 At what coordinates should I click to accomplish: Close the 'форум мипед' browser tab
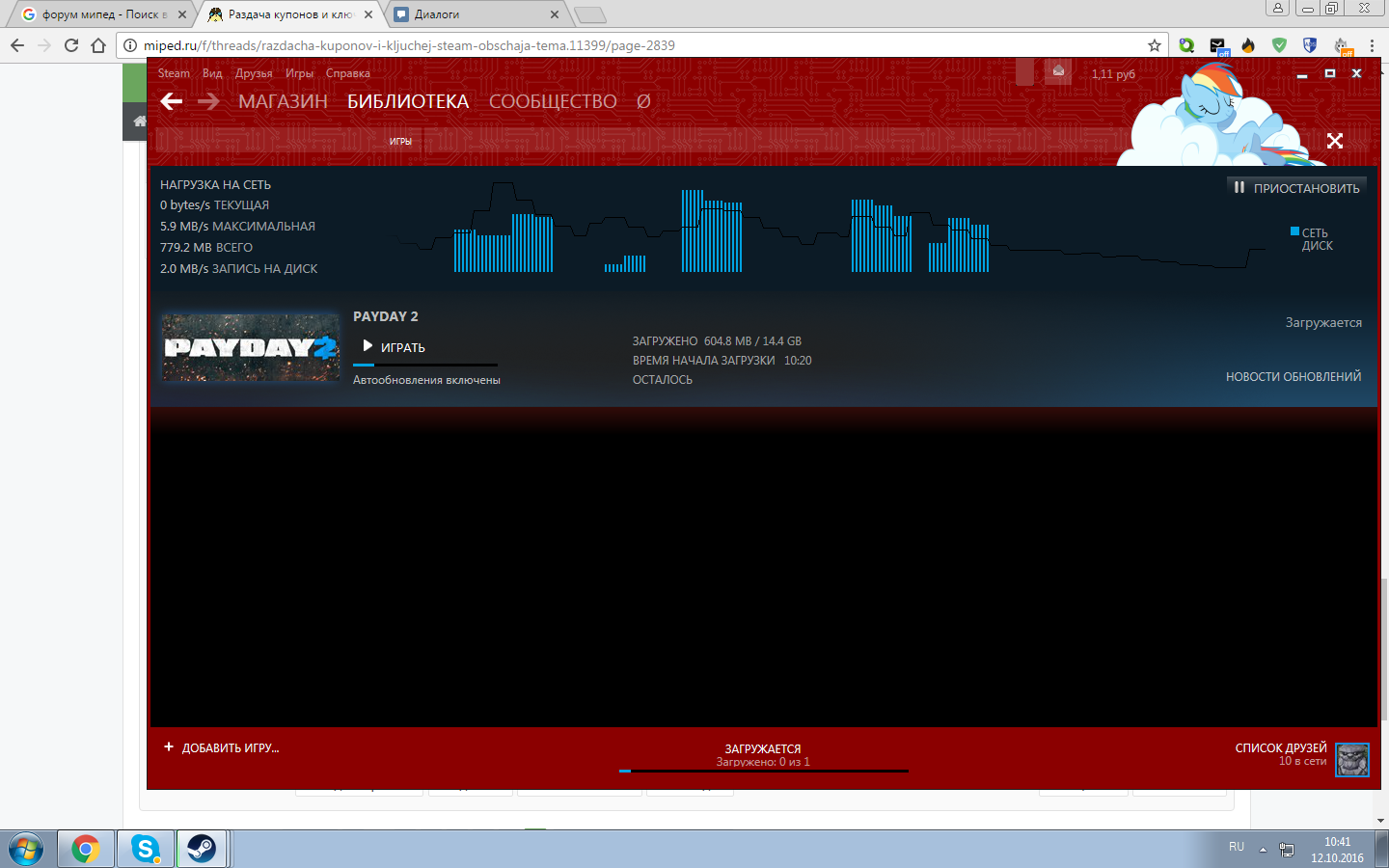point(182,14)
